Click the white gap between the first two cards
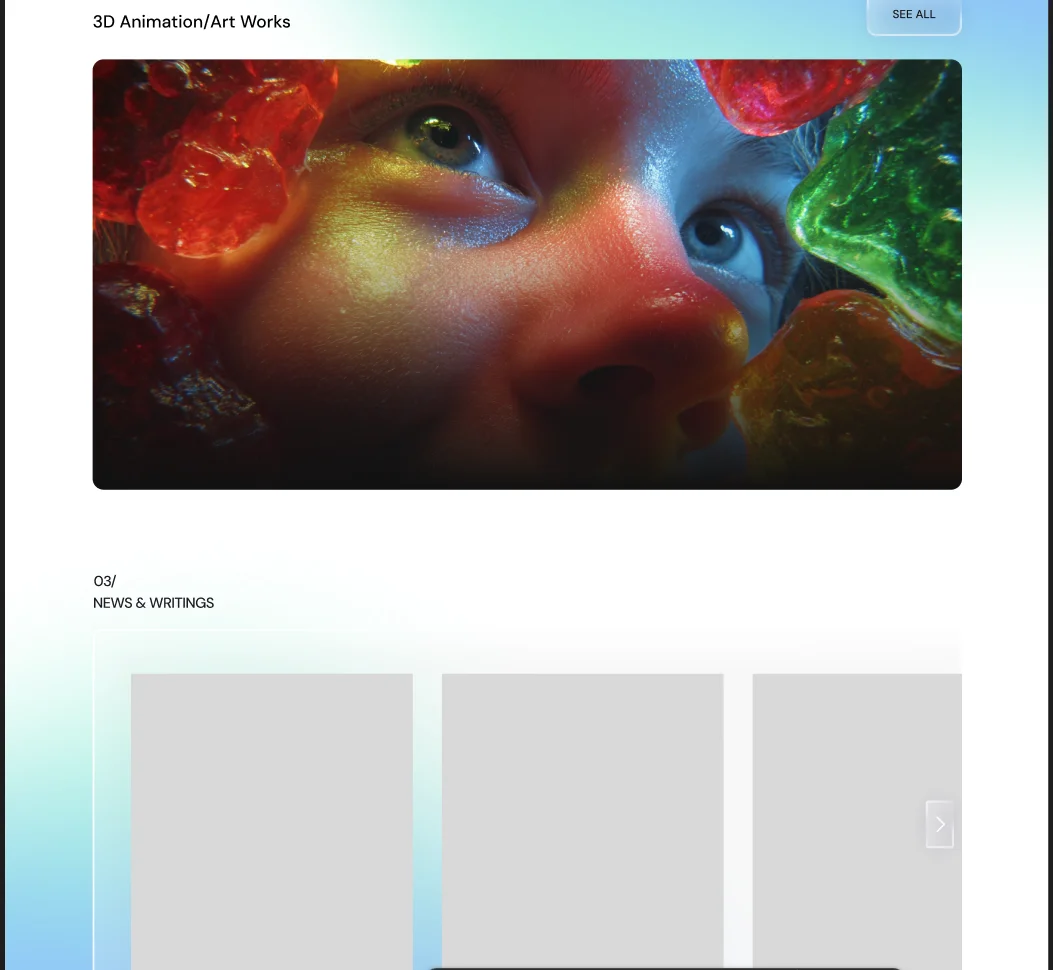This screenshot has width=1053, height=970. (427, 822)
